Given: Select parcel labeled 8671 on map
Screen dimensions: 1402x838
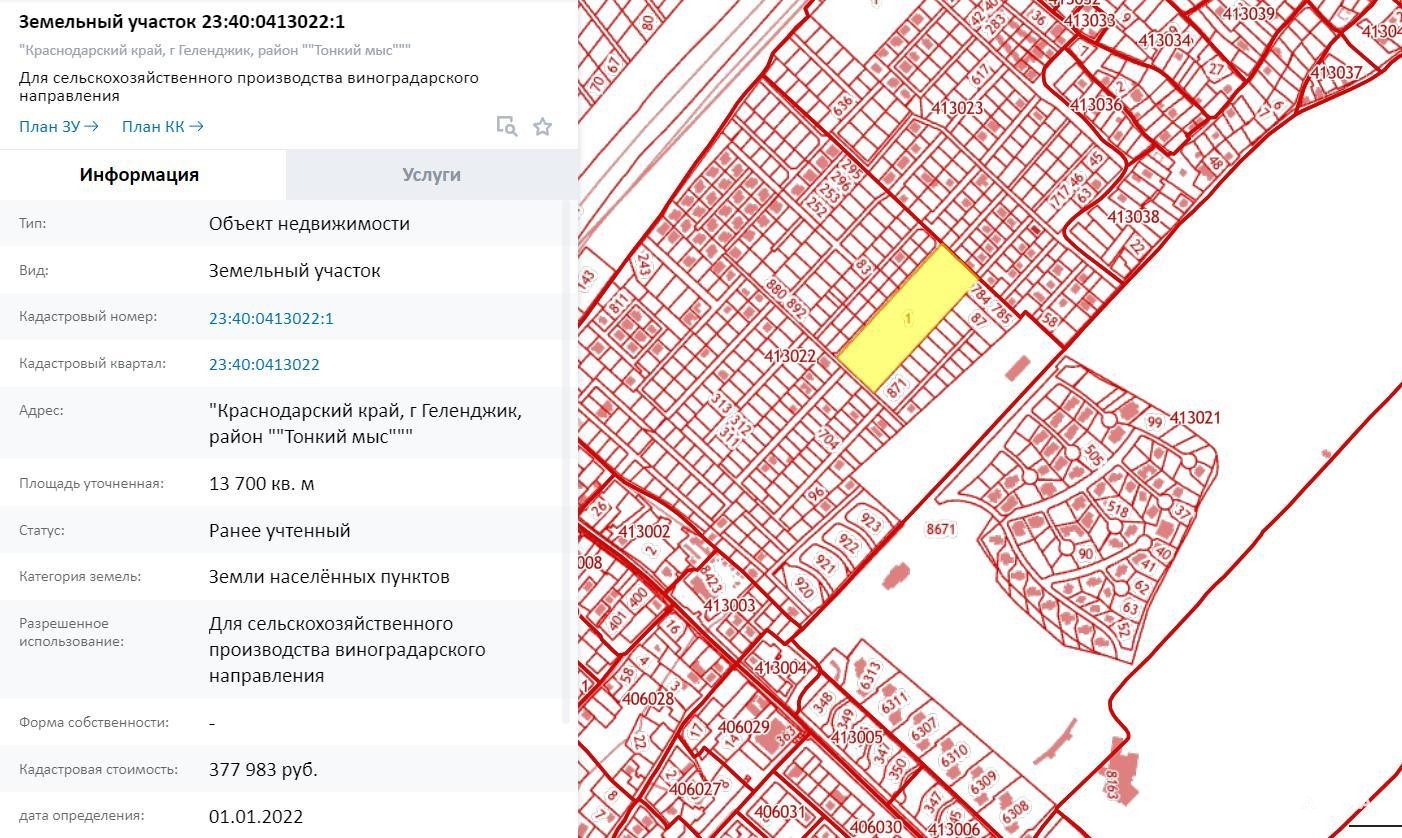Looking at the screenshot, I should pyautogui.click(x=941, y=529).
